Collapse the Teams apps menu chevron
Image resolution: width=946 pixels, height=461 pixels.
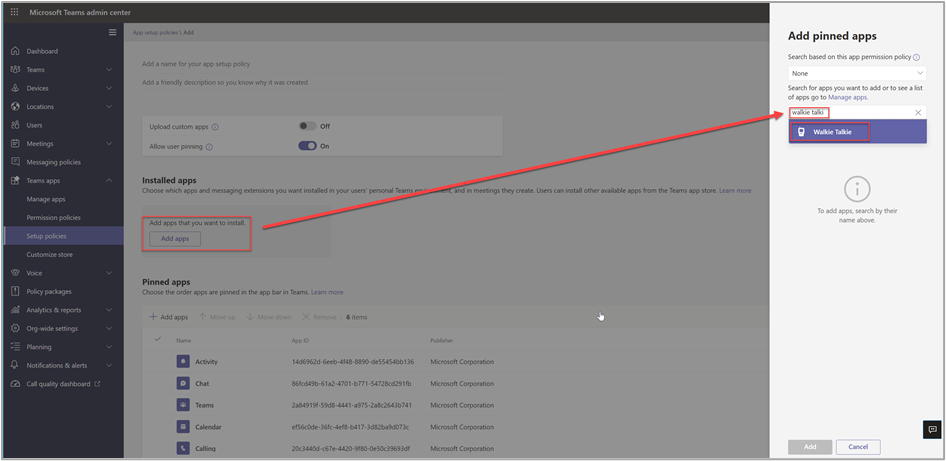click(109, 180)
